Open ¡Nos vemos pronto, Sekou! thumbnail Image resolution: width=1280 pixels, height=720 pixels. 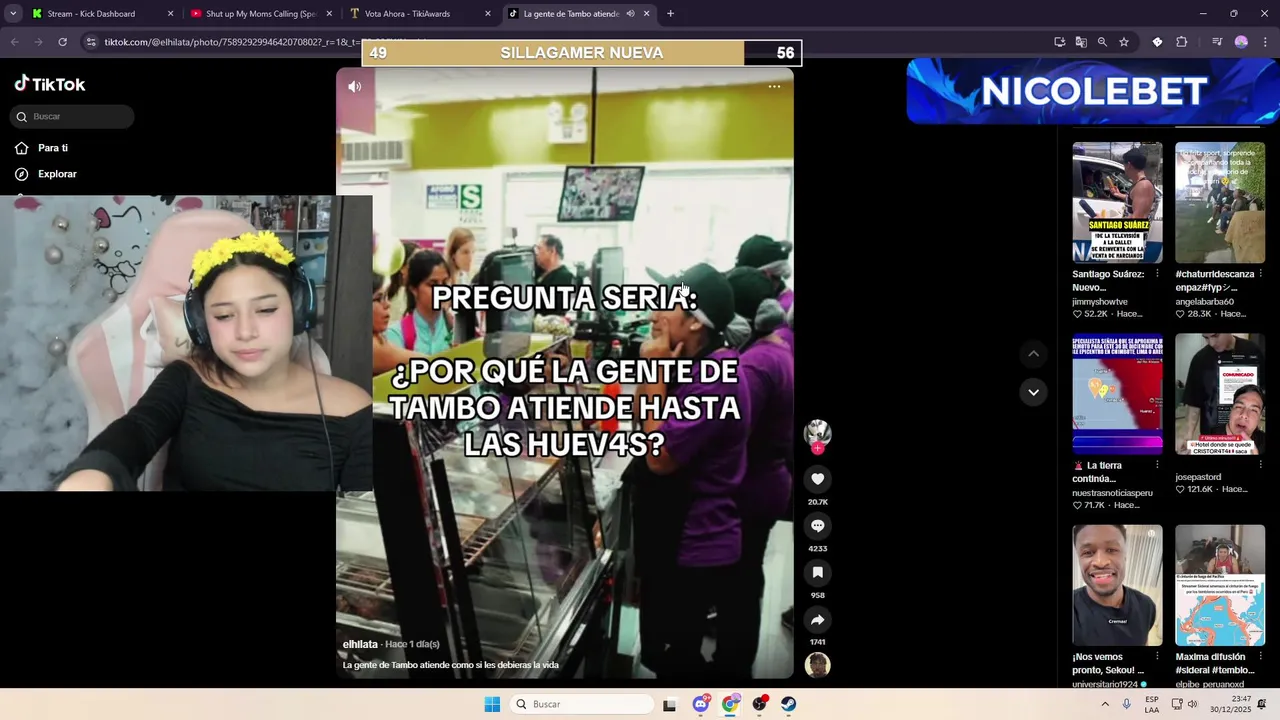(x=1117, y=585)
